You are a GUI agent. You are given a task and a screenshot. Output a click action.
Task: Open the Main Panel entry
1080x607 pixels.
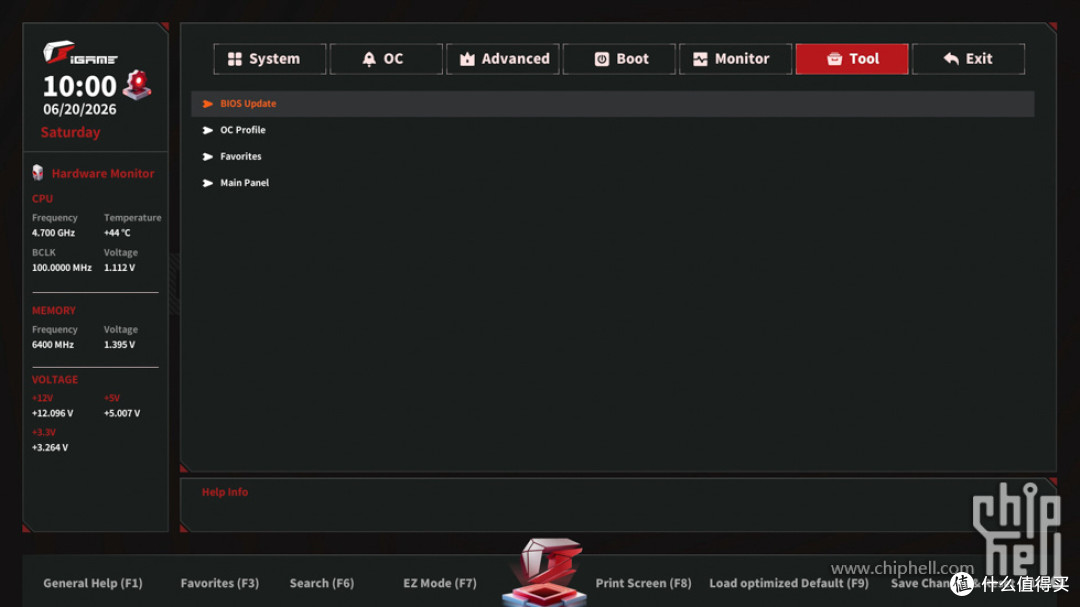(612, 183)
